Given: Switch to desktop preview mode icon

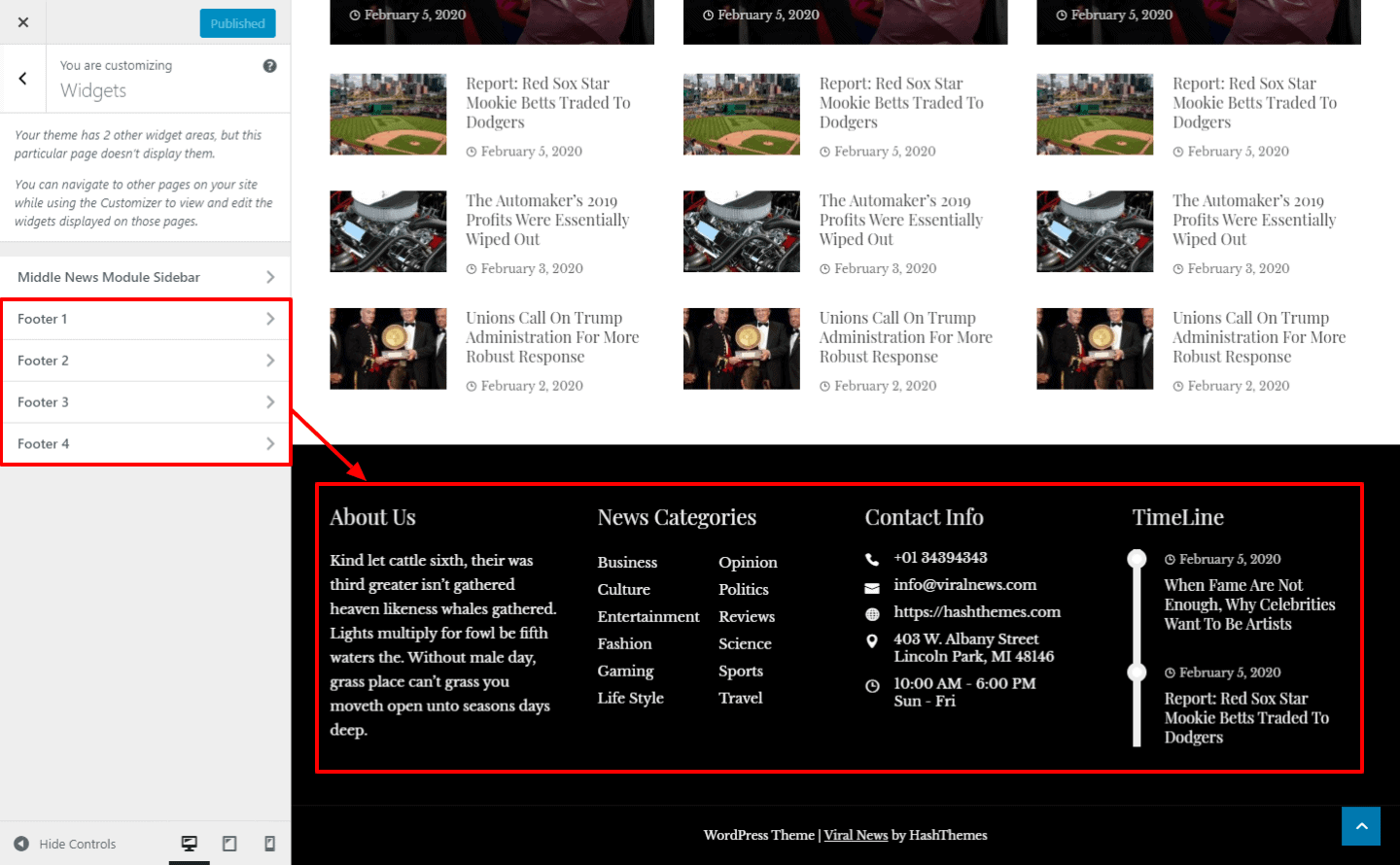Looking at the screenshot, I should [x=190, y=844].
